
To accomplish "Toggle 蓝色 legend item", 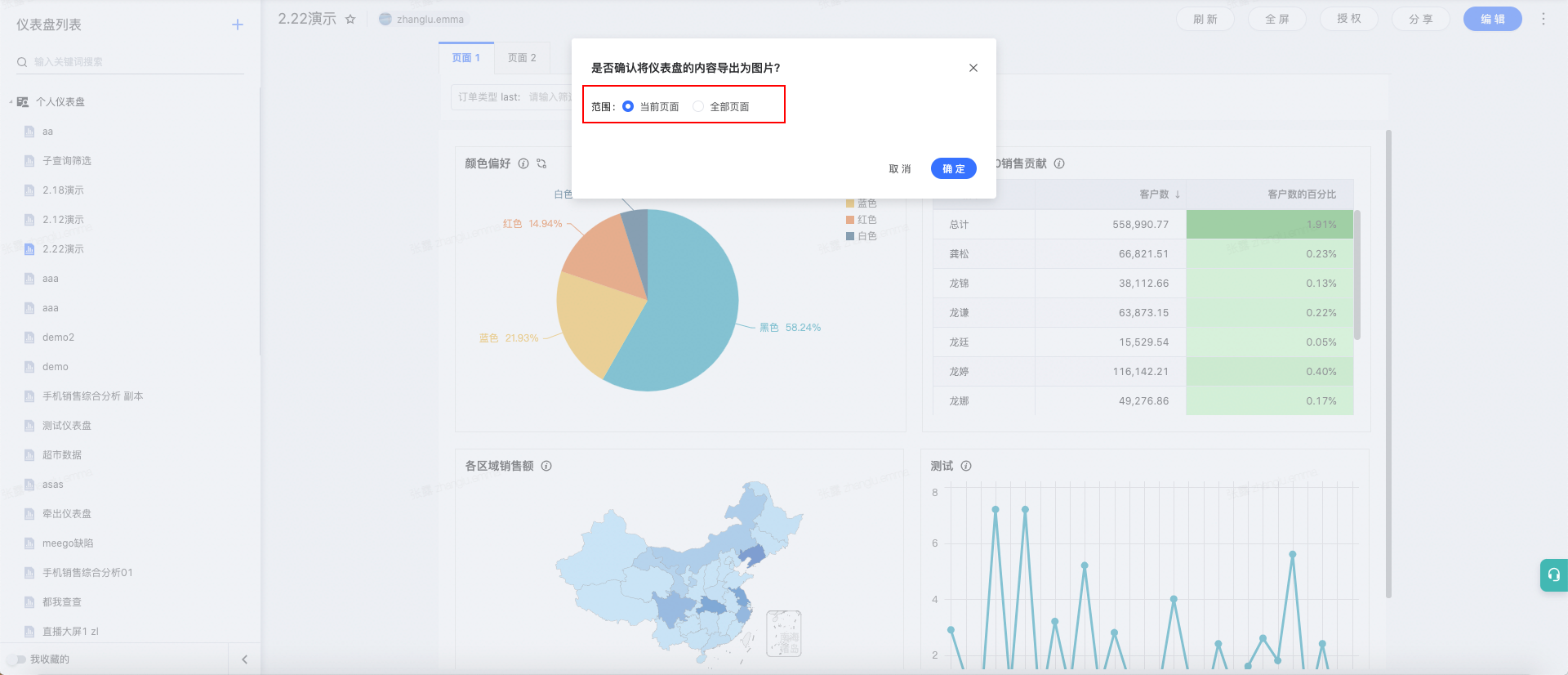I will point(862,203).
